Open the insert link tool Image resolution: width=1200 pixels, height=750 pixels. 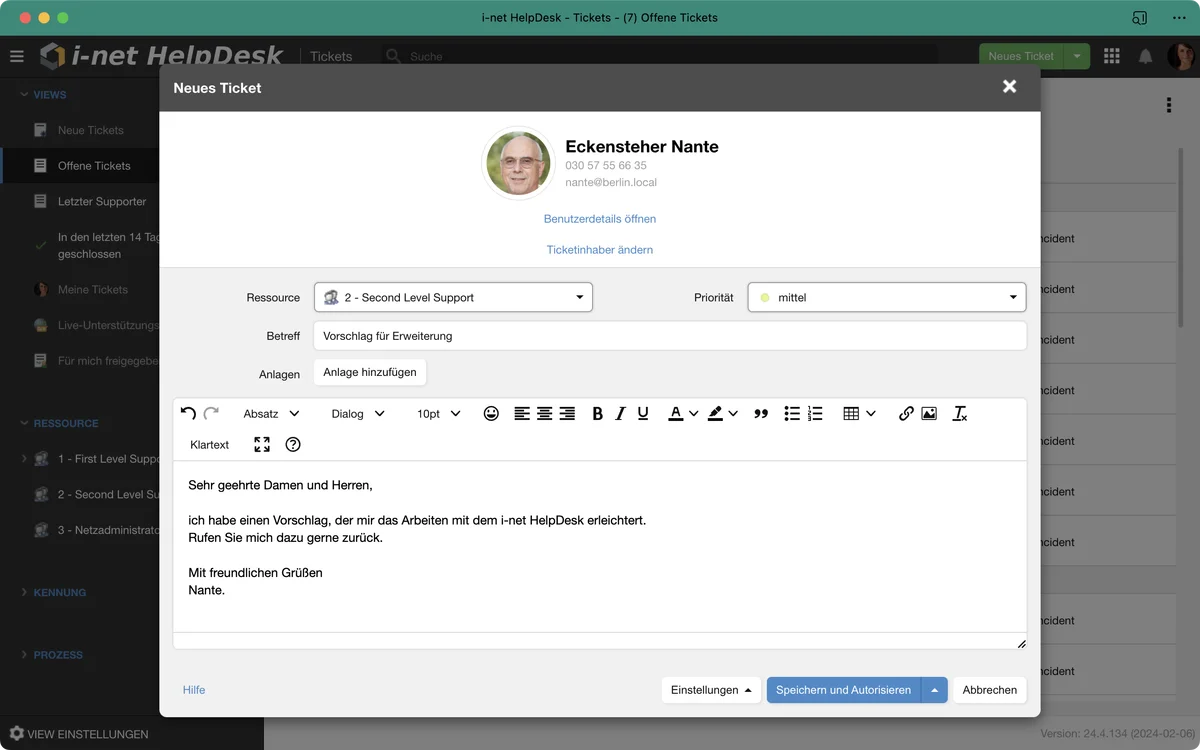pos(906,413)
